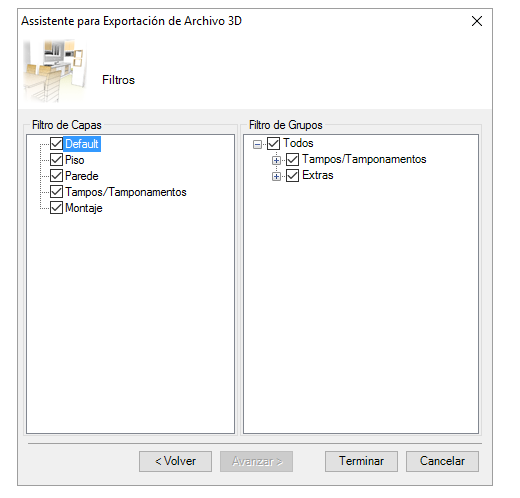
Task: Cancel the 3D export wizard
Action: [x=442, y=461]
